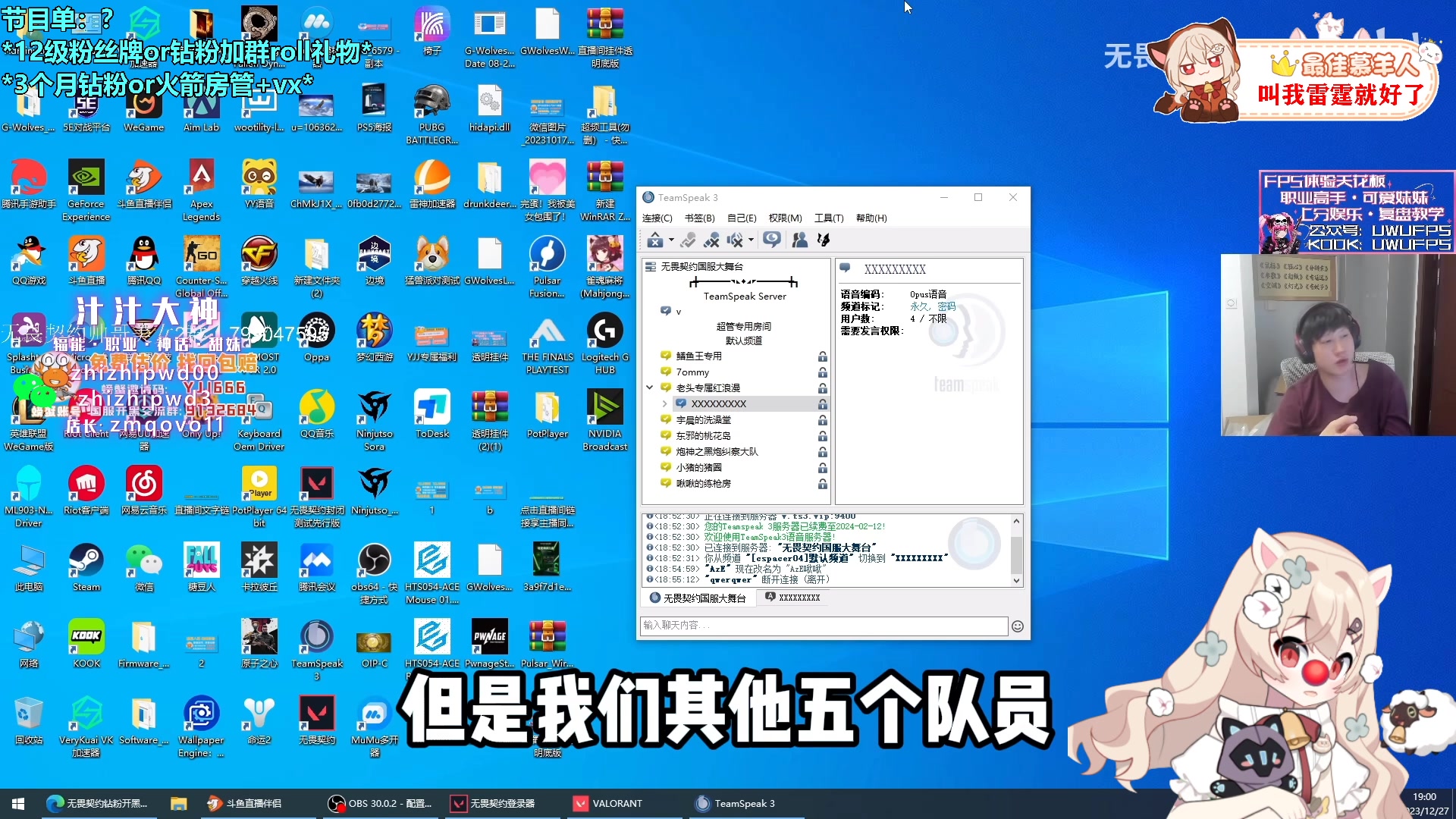Open the 自己(E) menu
Image resolution: width=1456 pixels, height=819 pixels.
[742, 218]
